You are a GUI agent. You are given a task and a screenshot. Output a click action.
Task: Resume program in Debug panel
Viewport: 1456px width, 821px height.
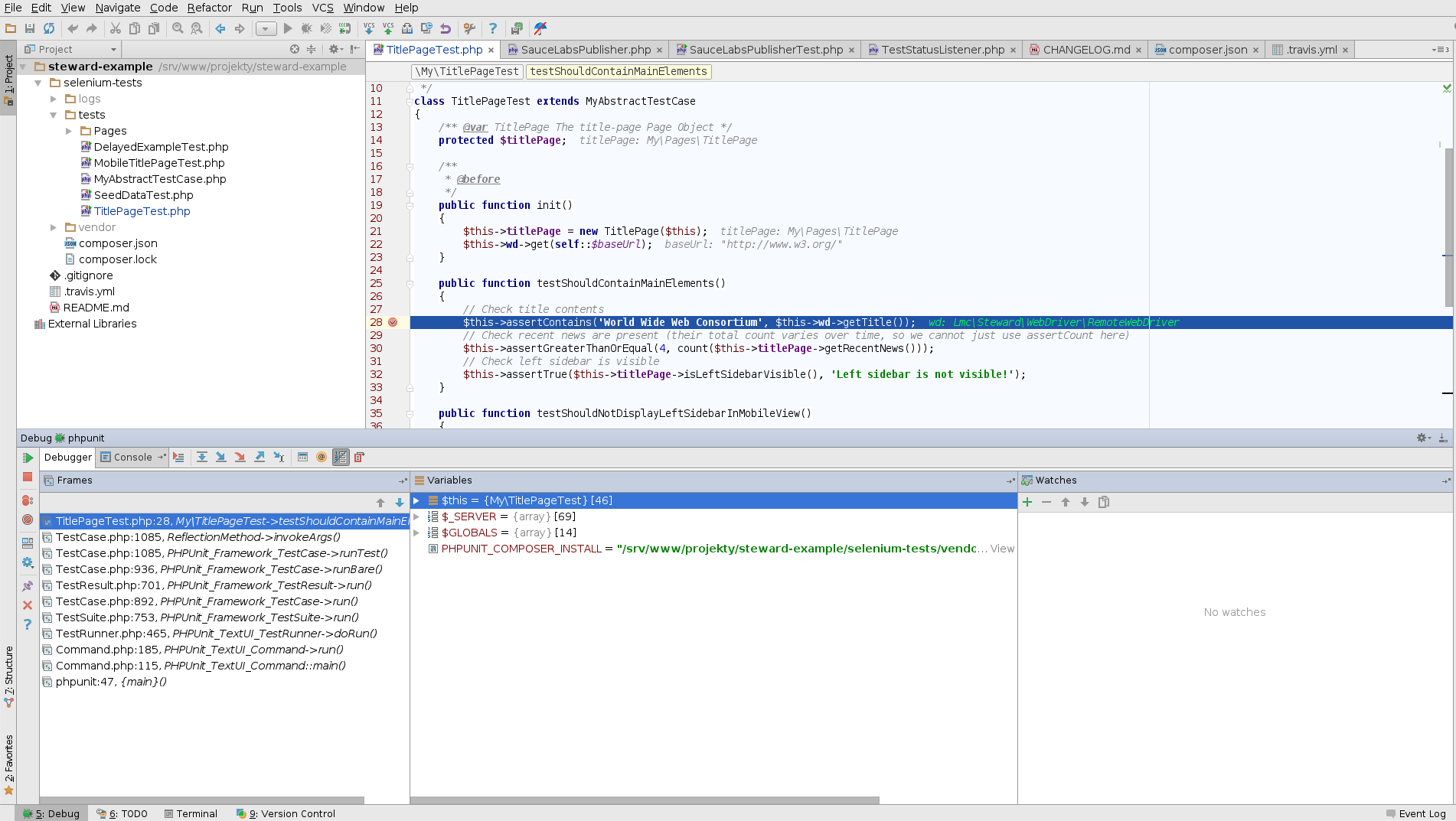point(28,458)
